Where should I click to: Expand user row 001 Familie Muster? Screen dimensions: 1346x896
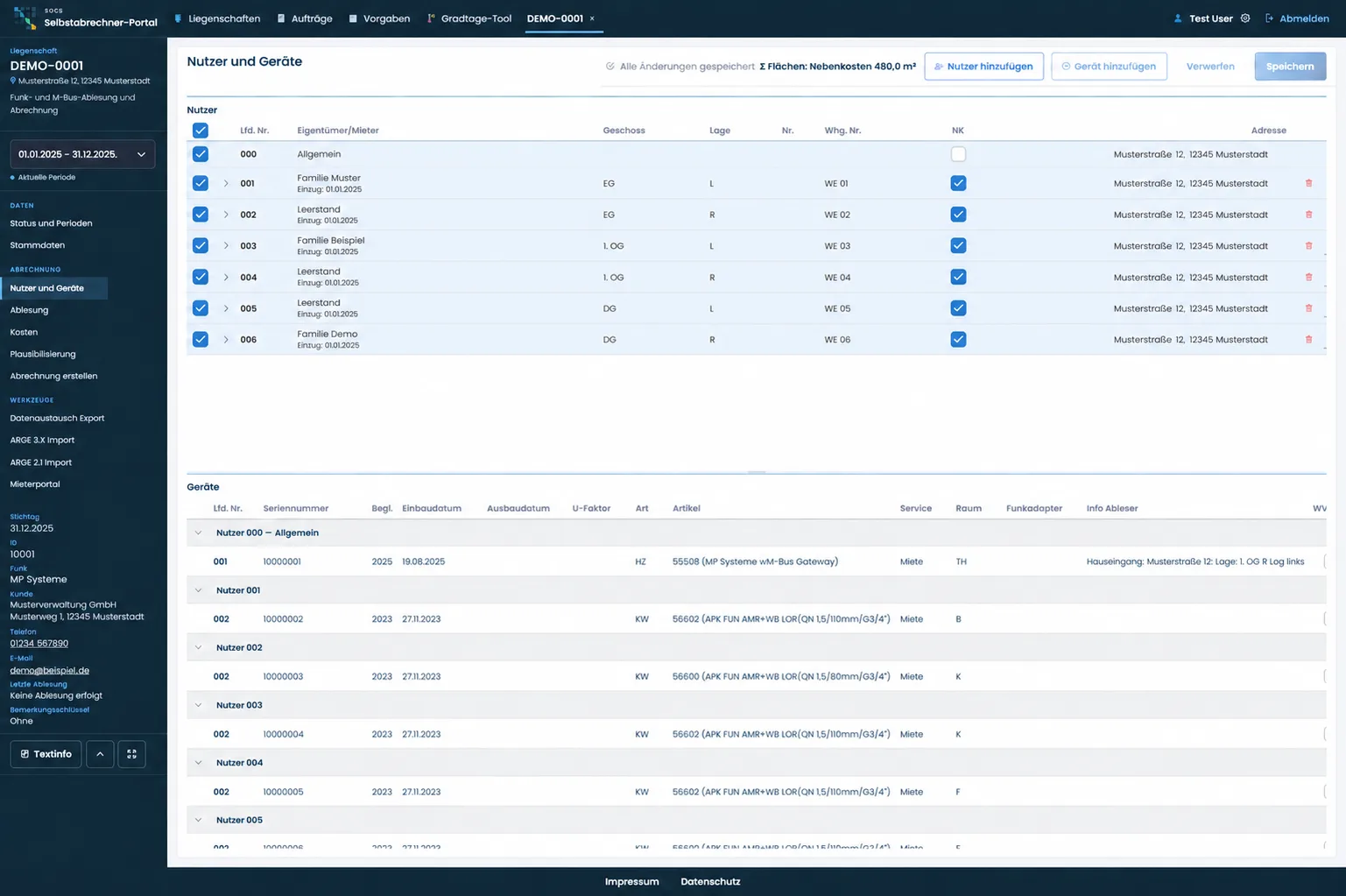[x=226, y=183]
